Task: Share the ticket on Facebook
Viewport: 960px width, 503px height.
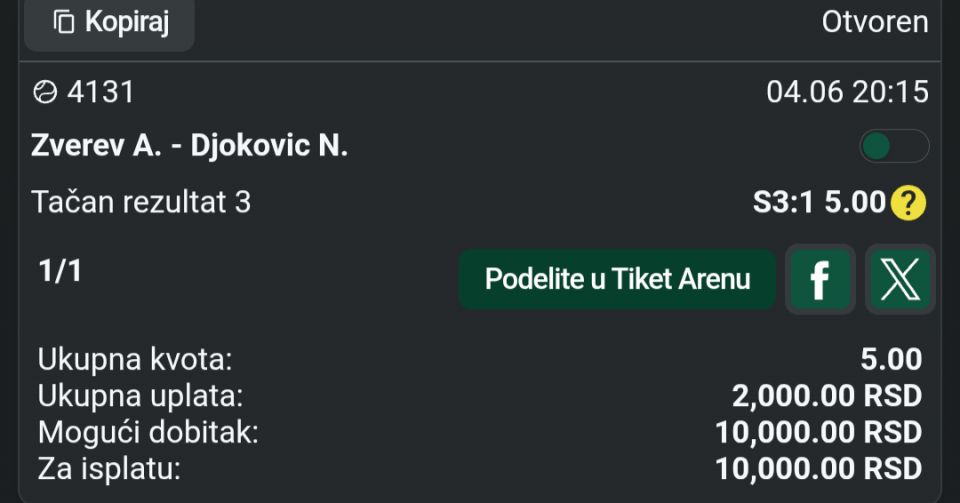Action: click(x=820, y=279)
